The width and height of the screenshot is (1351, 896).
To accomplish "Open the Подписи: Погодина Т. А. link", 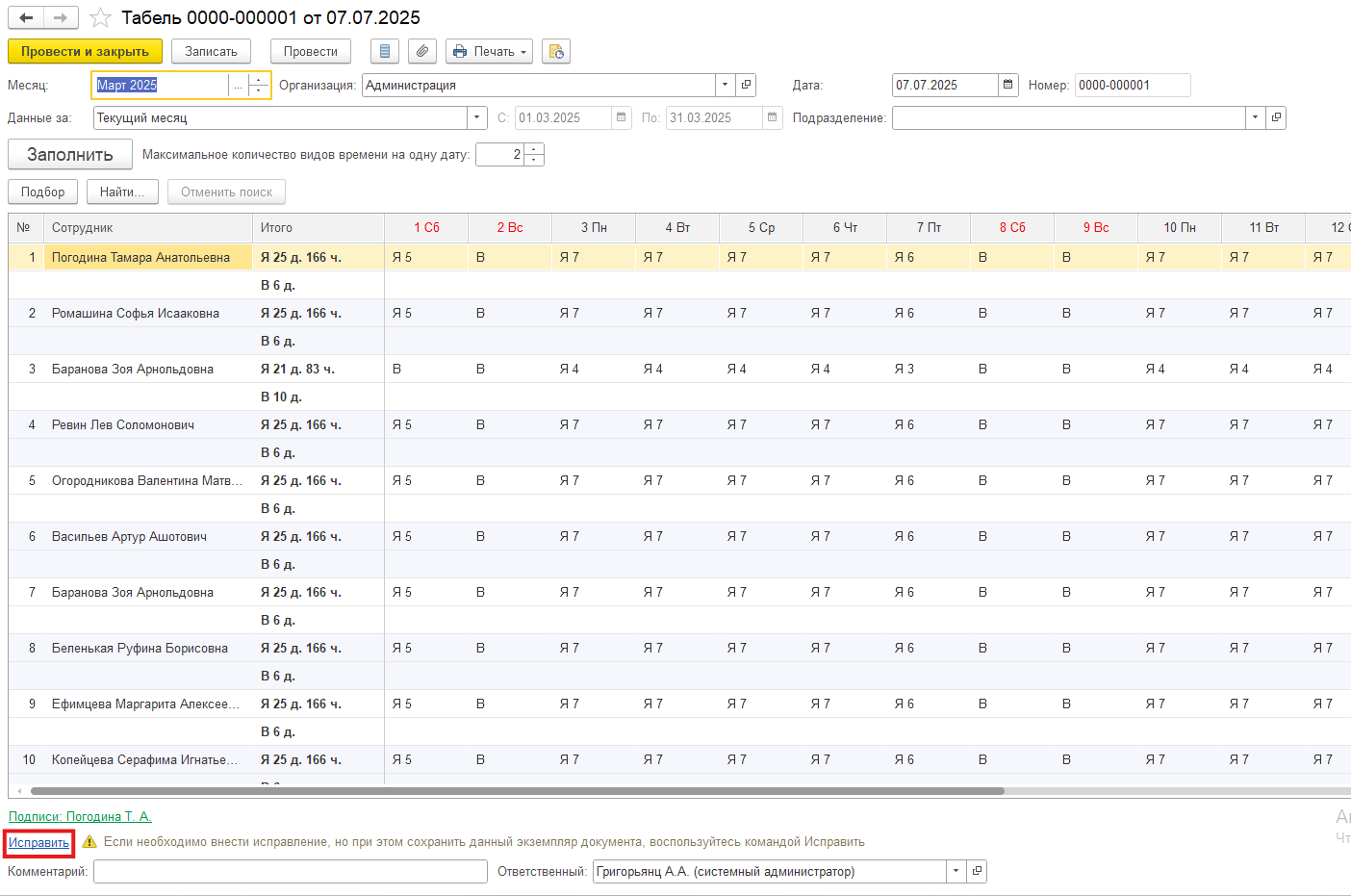I will (x=80, y=816).
